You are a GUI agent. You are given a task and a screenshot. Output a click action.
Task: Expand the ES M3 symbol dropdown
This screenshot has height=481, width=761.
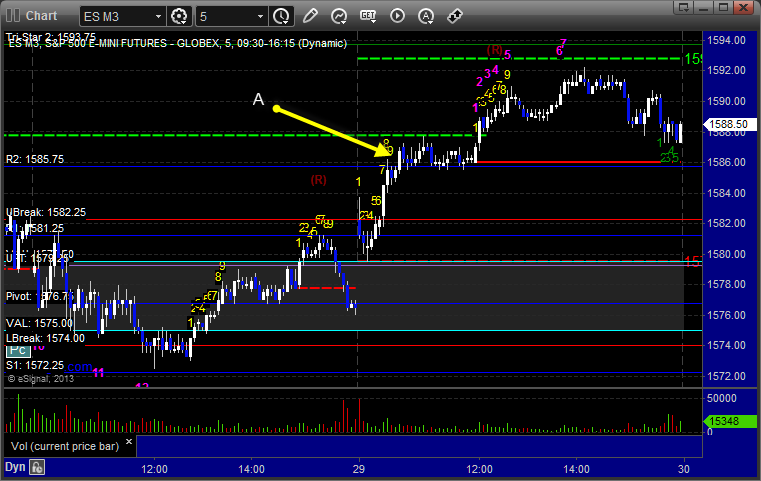[x=158, y=17]
